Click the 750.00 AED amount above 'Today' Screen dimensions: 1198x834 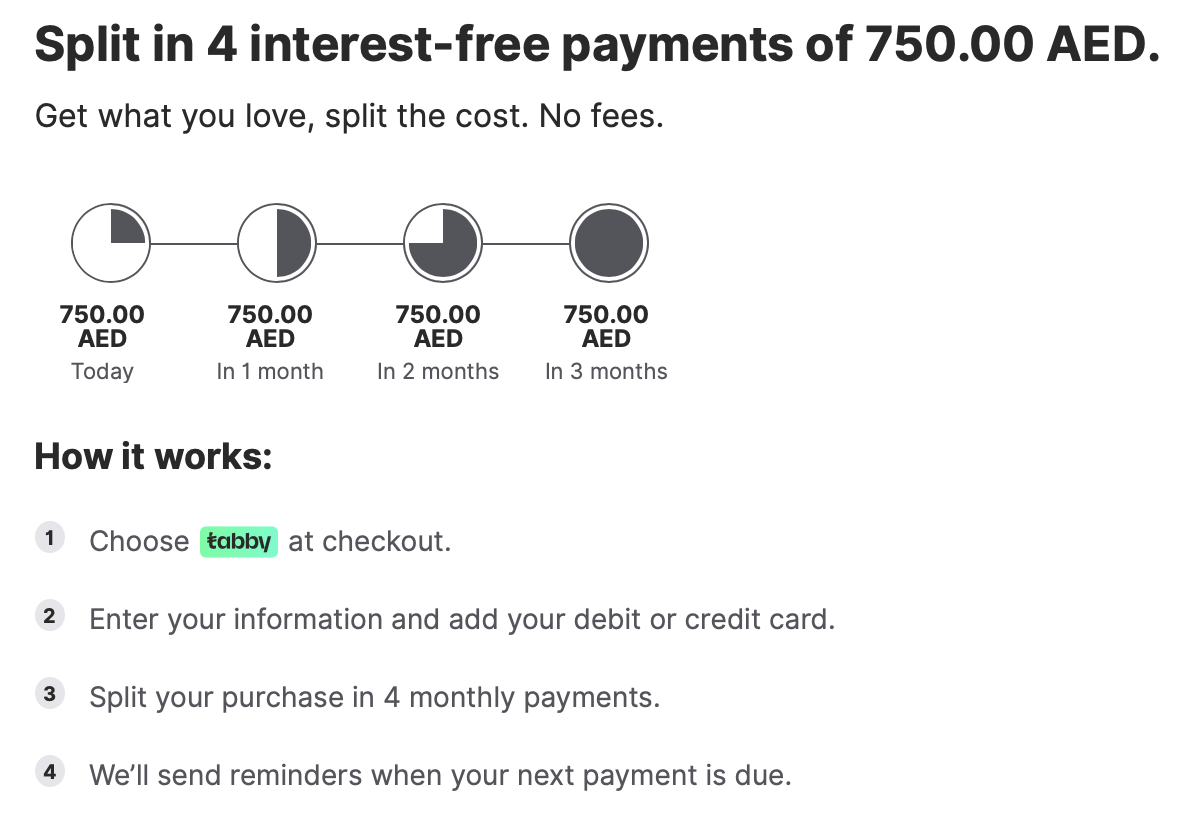pos(102,326)
